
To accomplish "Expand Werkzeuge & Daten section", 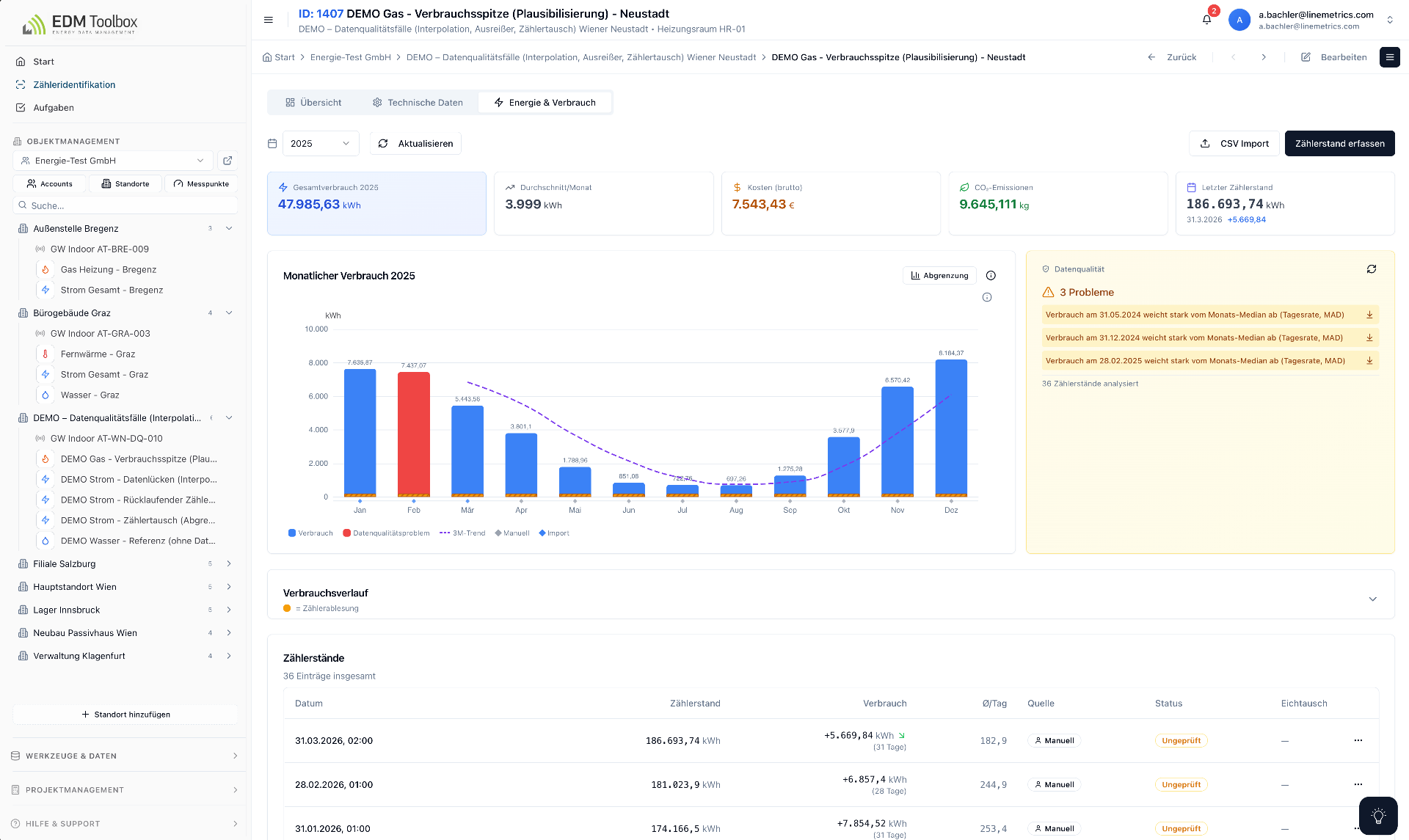I will (125, 756).
